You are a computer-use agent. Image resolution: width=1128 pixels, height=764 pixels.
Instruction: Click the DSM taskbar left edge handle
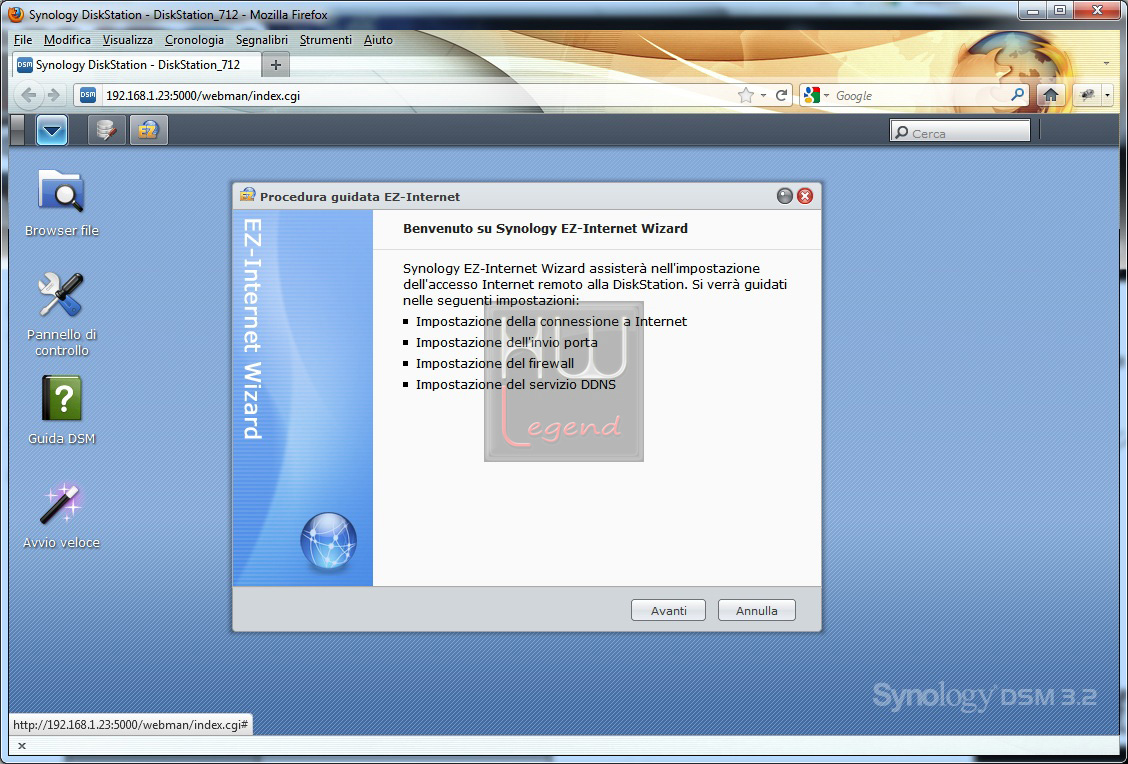tap(17, 130)
